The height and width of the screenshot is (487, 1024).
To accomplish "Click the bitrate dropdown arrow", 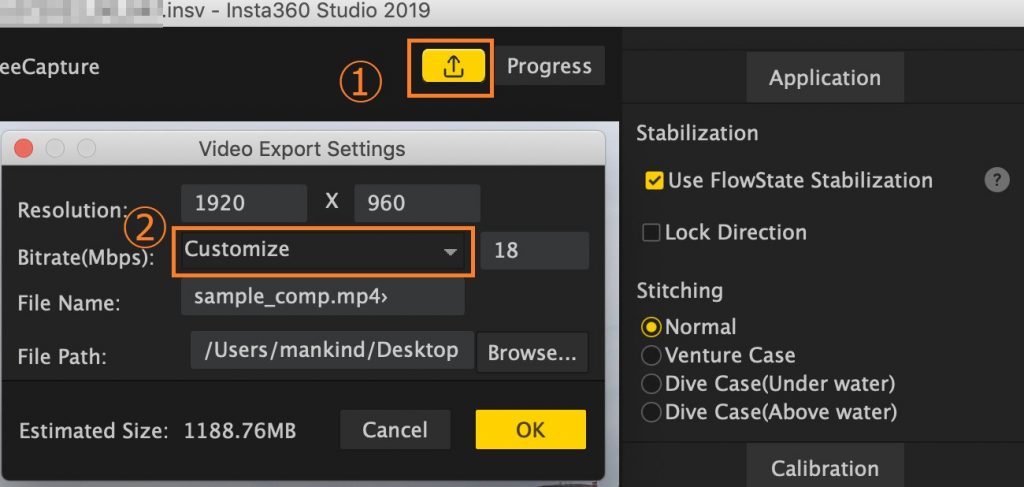I will [x=450, y=252].
